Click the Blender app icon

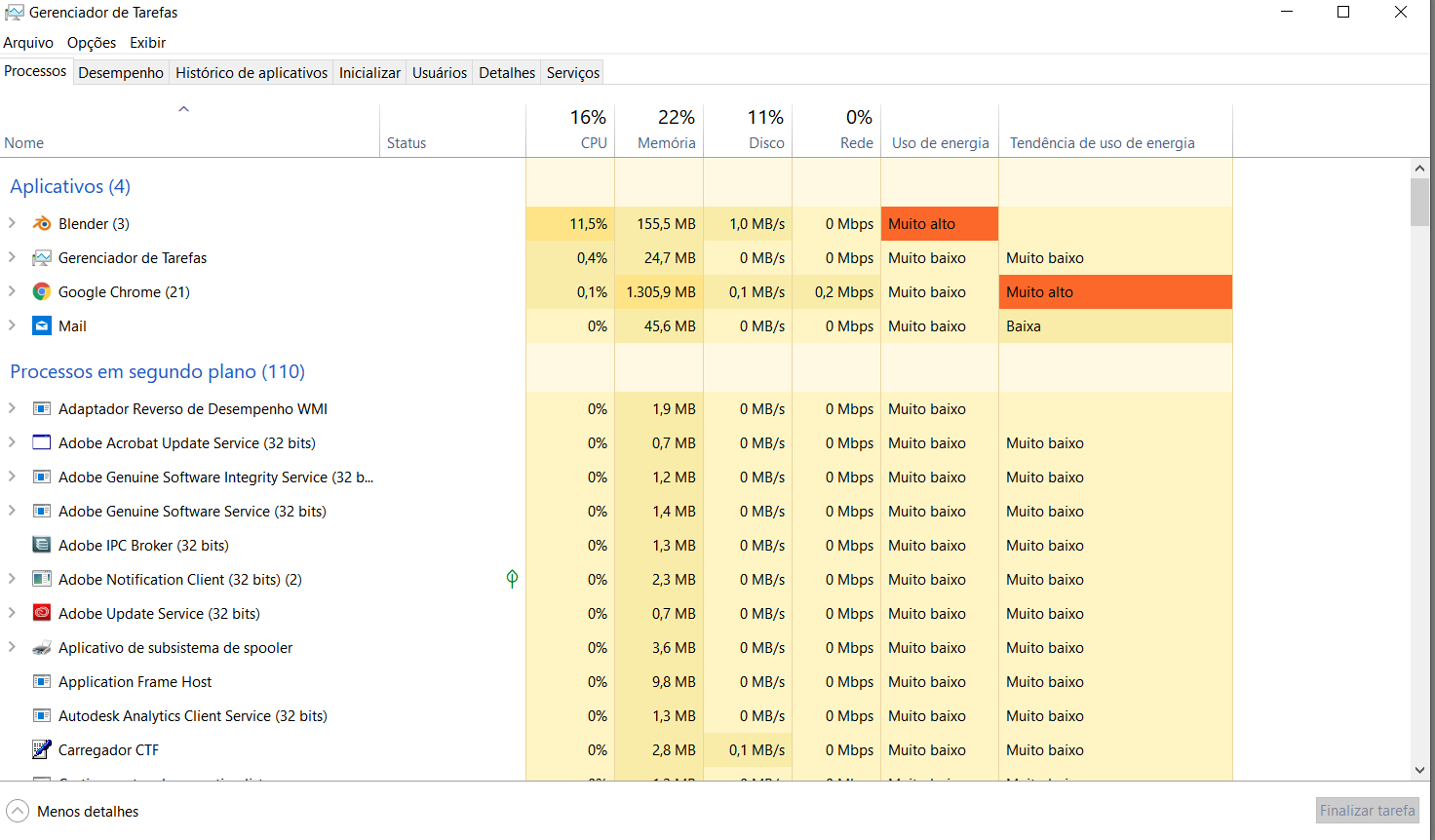coord(41,223)
